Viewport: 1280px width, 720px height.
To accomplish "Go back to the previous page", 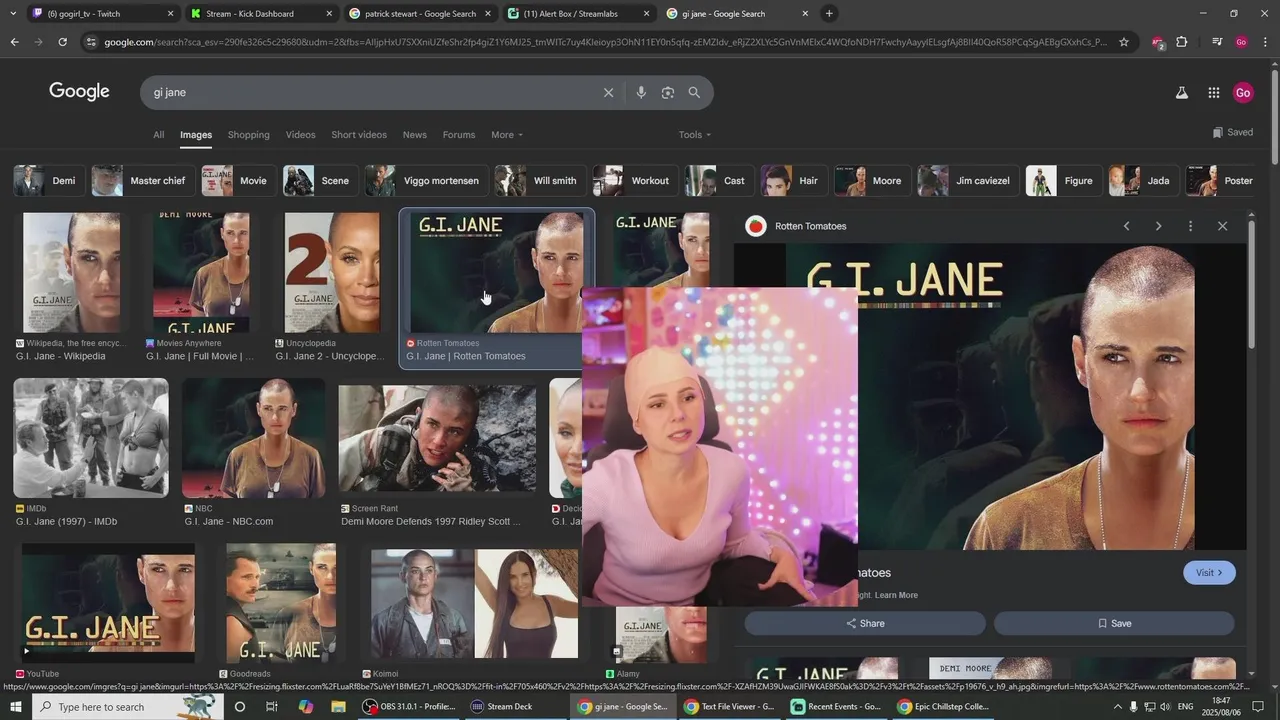I will (x=14, y=42).
